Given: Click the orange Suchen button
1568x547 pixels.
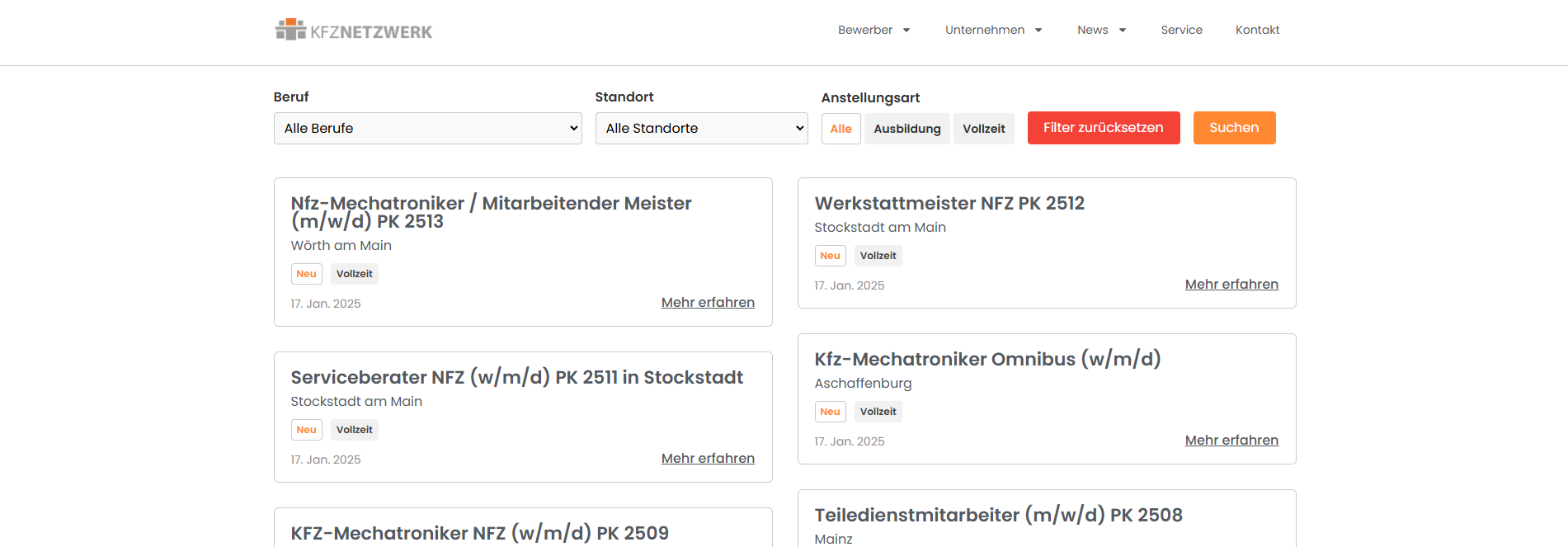Looking at the screenshot, I should [x=1234, y=128].
